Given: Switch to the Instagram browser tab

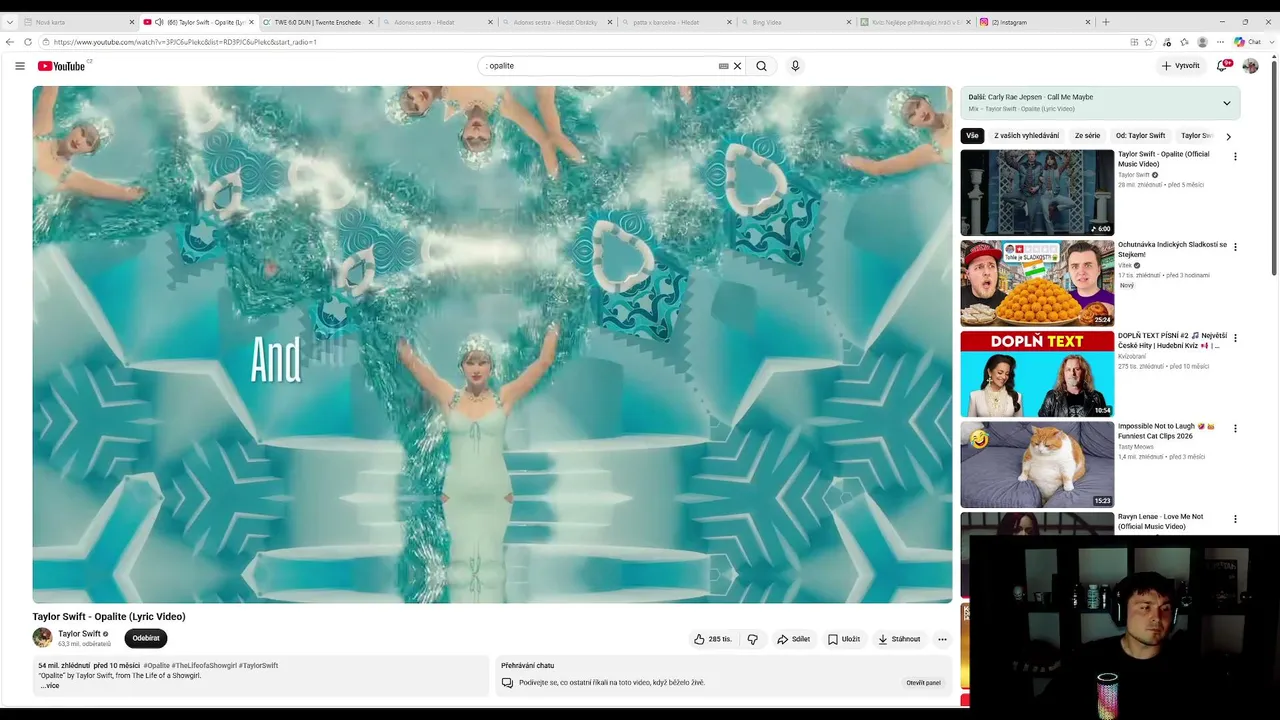Looking at the screenshot, I should tap(1037, 22).
